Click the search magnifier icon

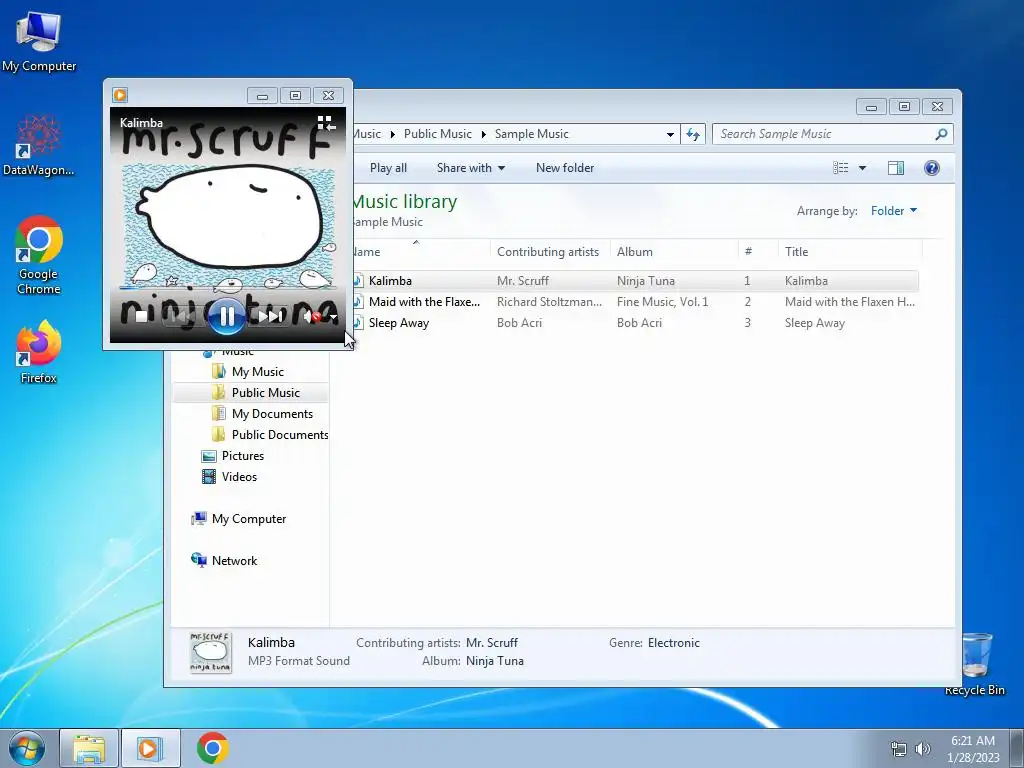(941, 134)
